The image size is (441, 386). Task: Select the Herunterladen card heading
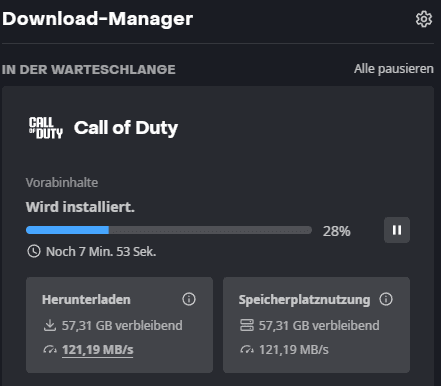coord(86,299)
